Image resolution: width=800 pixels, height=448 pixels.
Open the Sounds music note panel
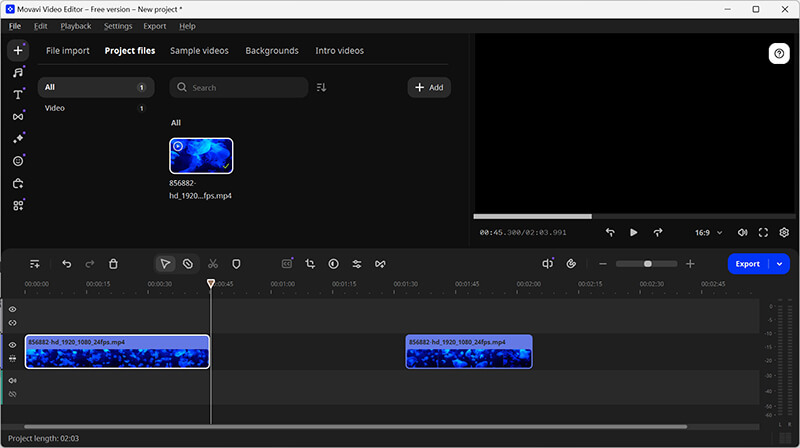[x=18, y=72]
